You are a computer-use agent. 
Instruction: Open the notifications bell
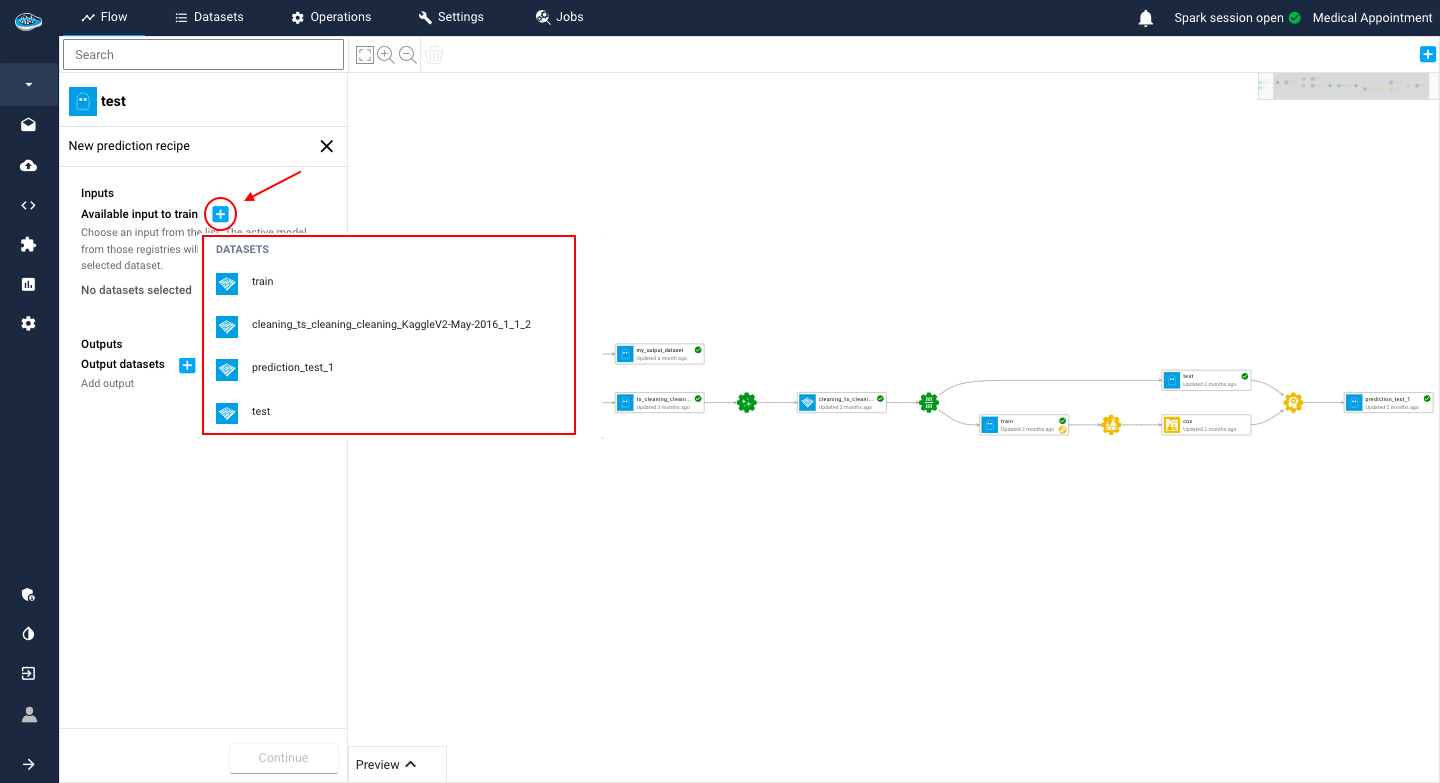1146,18
